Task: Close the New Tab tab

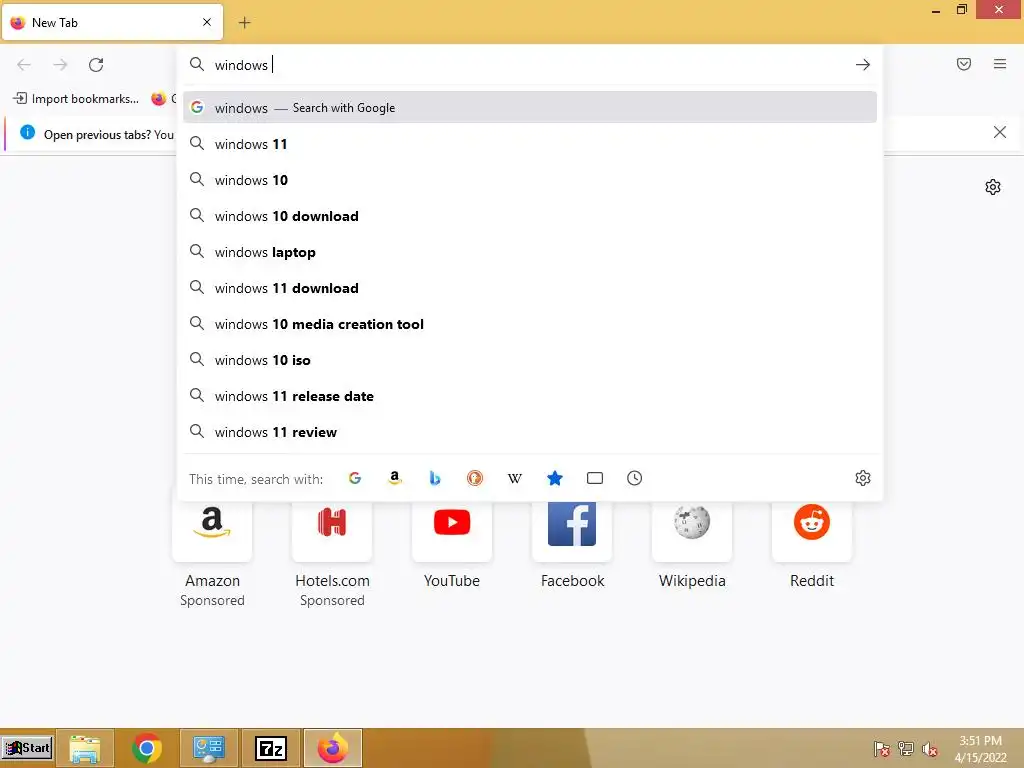Action: pos(207,22)
